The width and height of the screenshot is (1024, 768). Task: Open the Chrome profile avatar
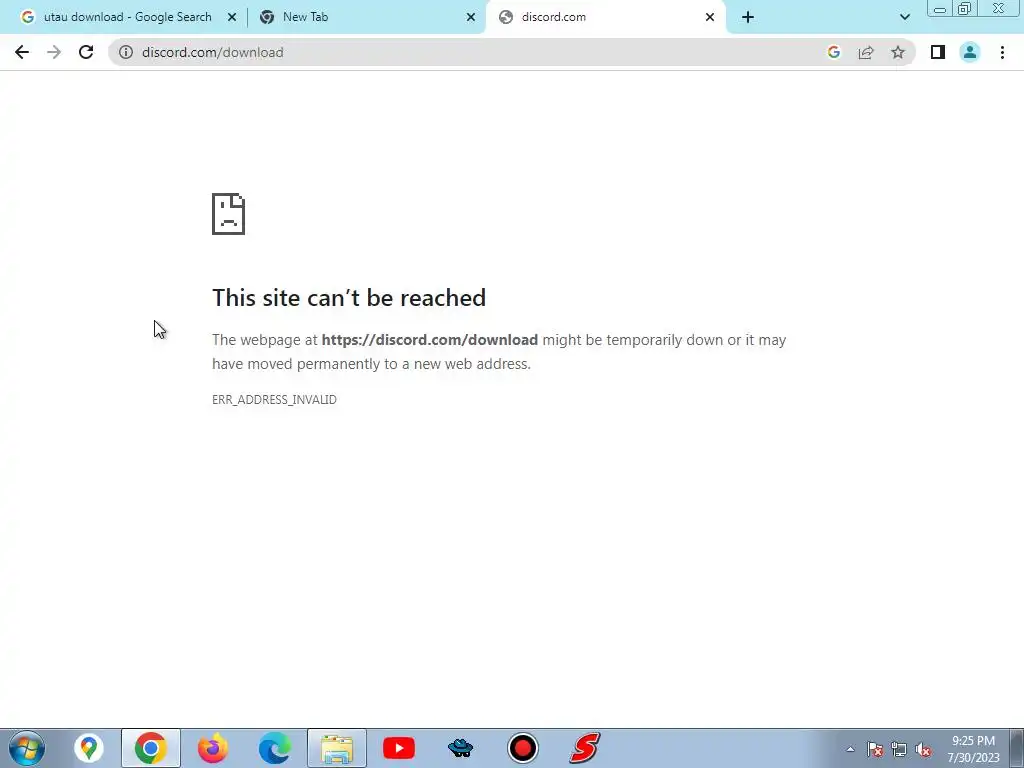(x=970, y=52)
